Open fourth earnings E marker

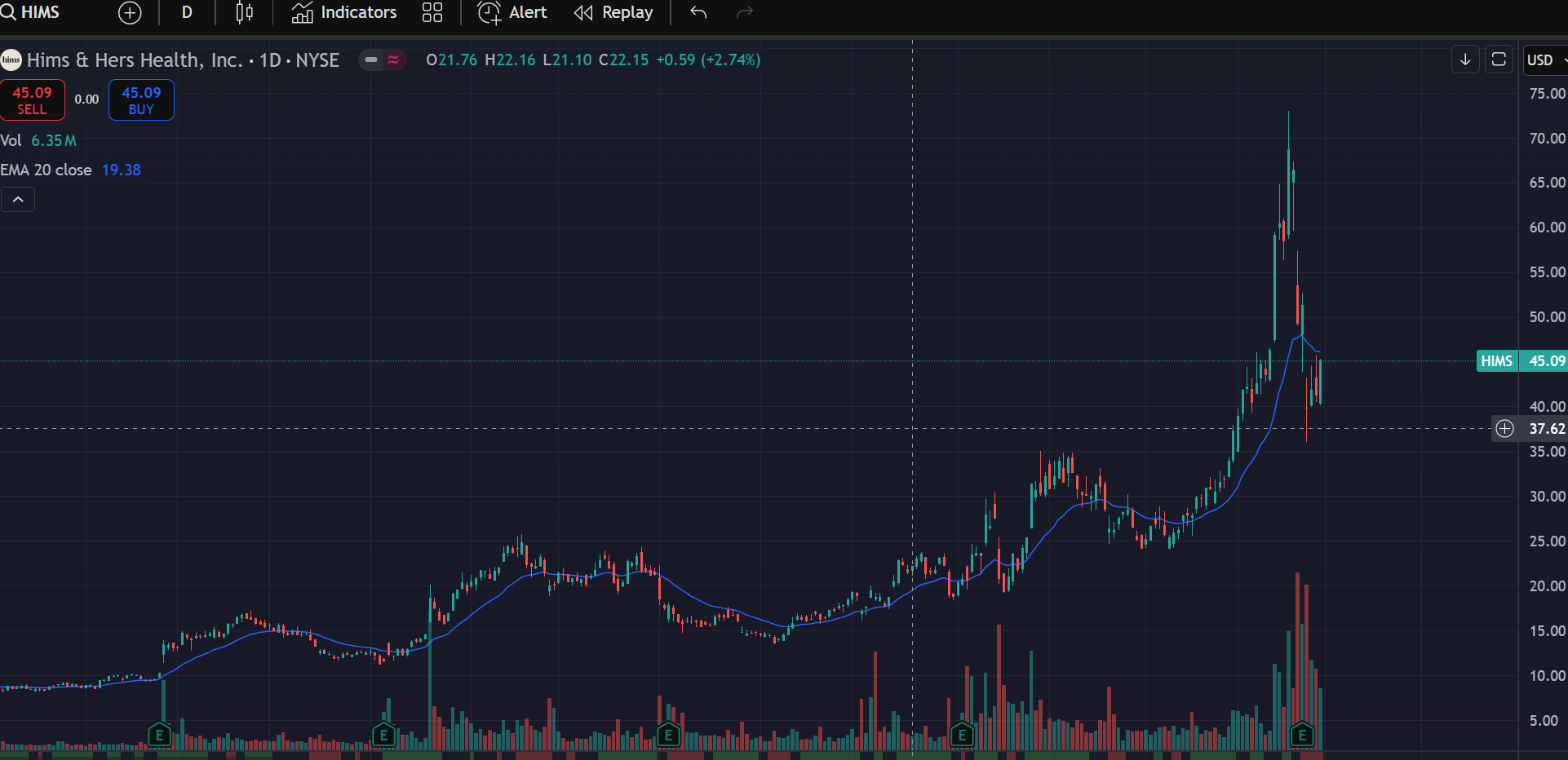click(x=962, y=736)
